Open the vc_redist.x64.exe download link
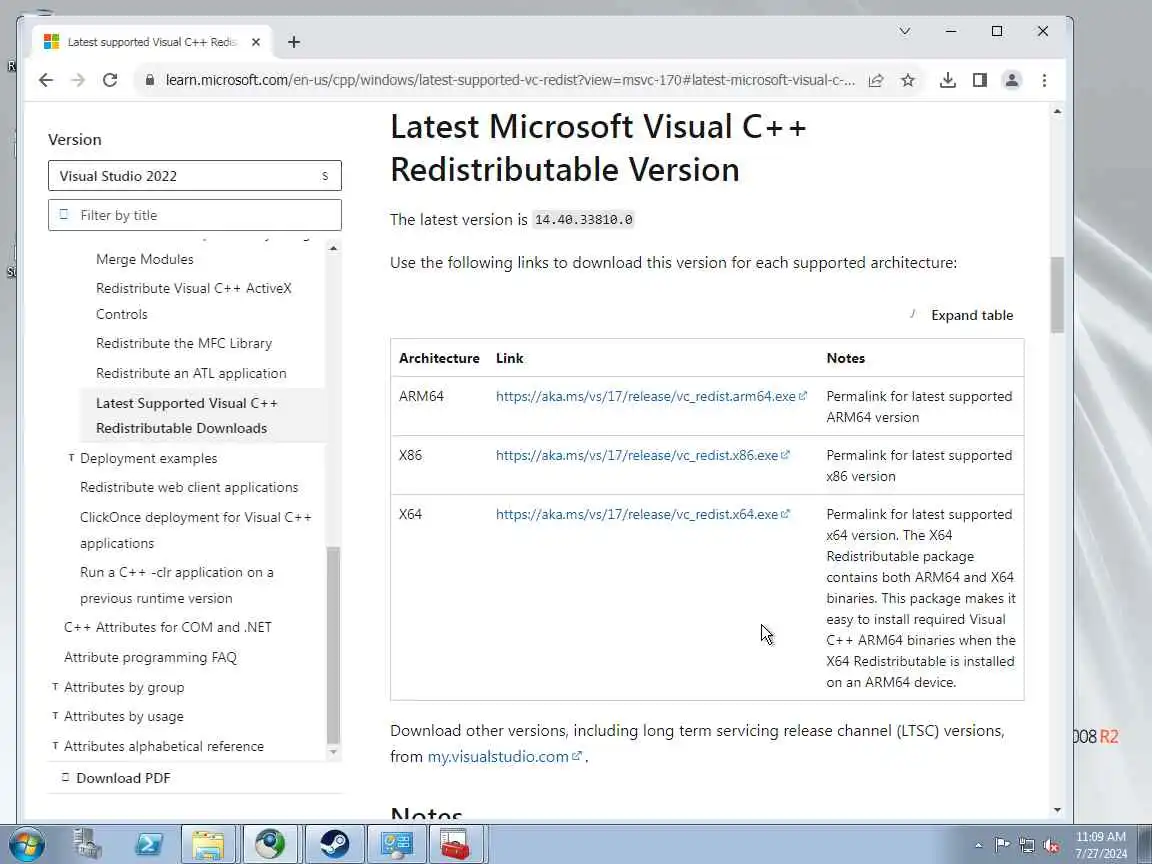 click(642, 514)
